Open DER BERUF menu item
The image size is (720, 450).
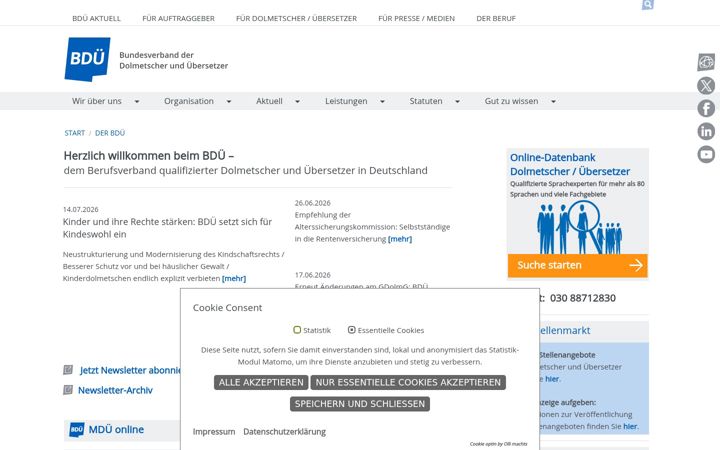496,18
